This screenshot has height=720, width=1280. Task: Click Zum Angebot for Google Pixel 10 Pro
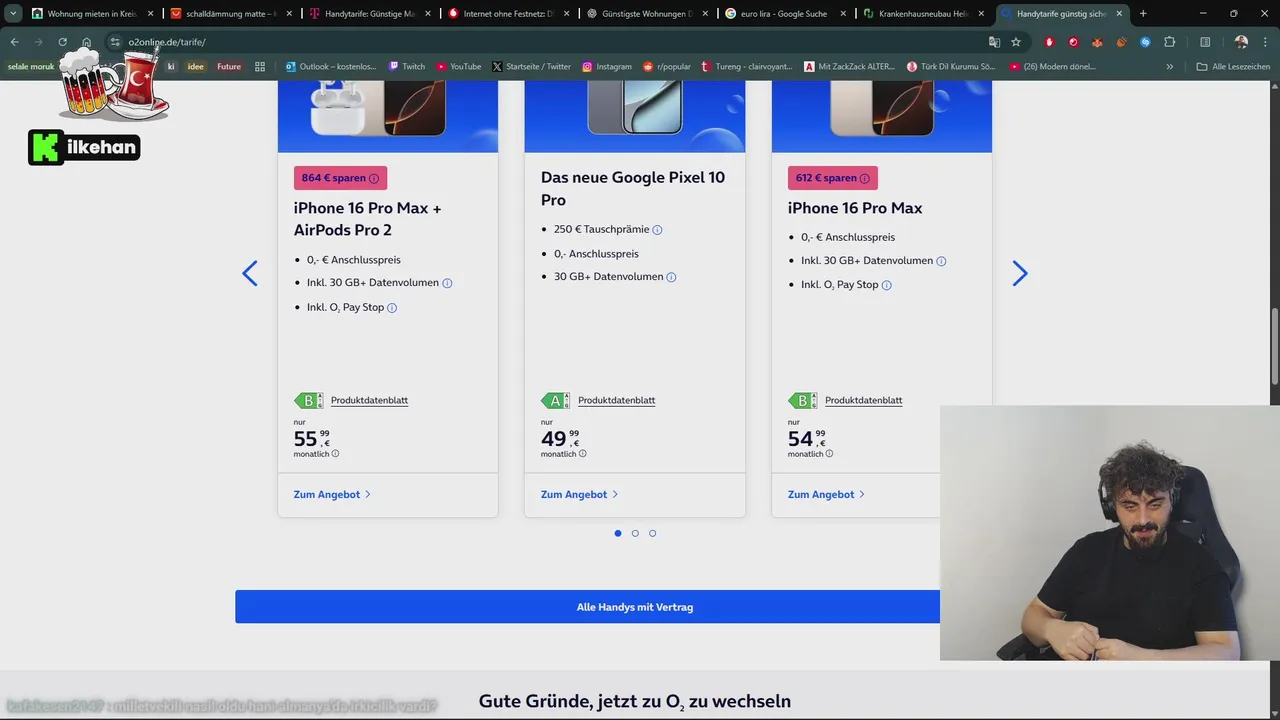tap(579, 494)
